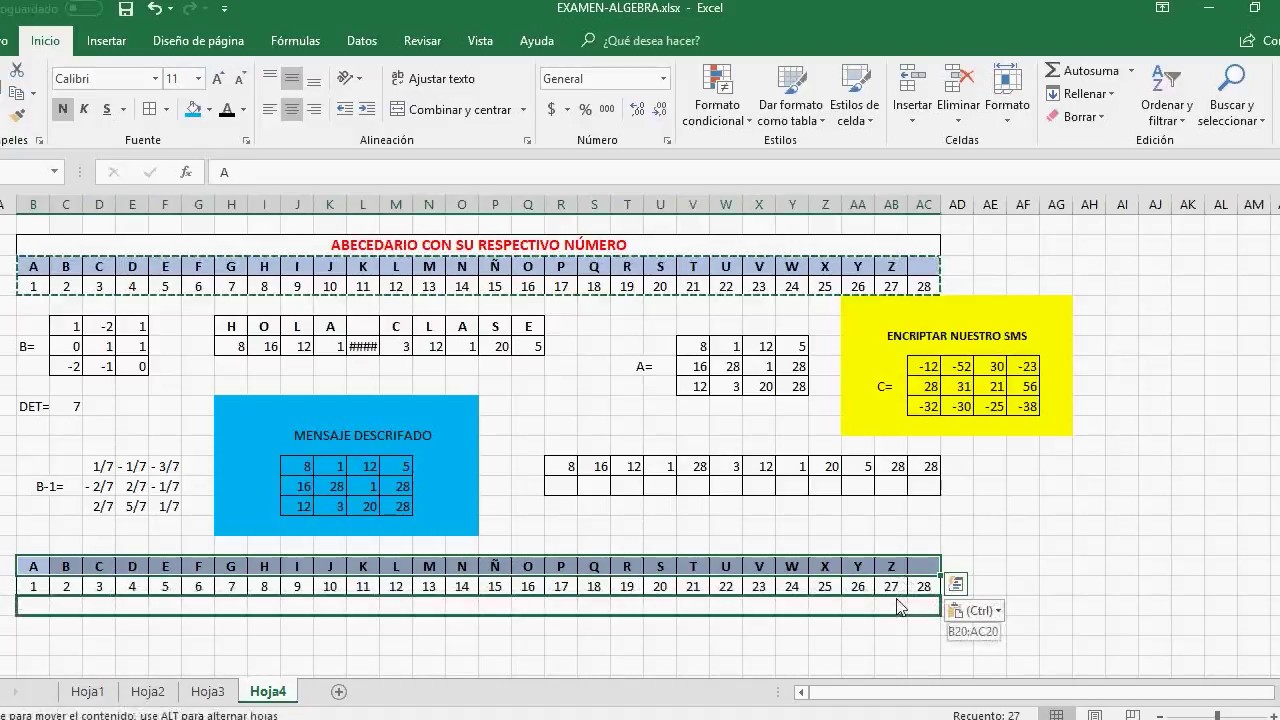The width and height of the screenshot is (1280, 720).
Task: Apply the fill color bucket
Action: pyautogui.click(x=194, y=109)
